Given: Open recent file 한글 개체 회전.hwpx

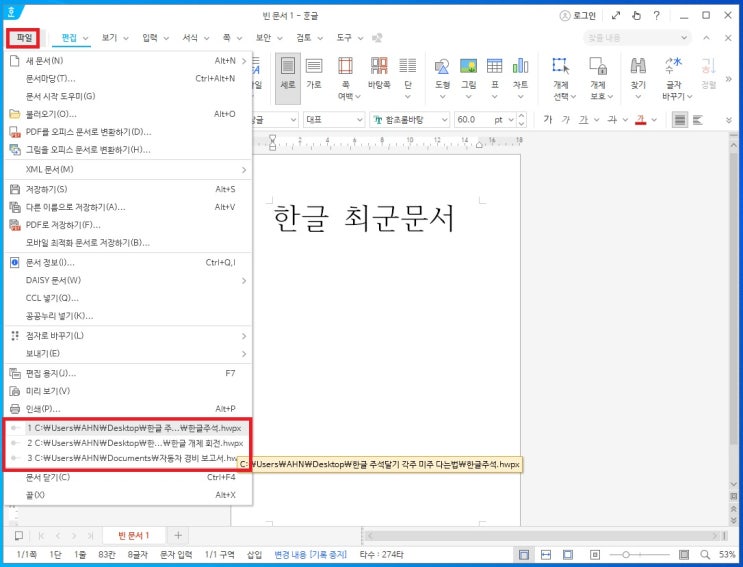Looking at the screenshot, I should 128,443.
